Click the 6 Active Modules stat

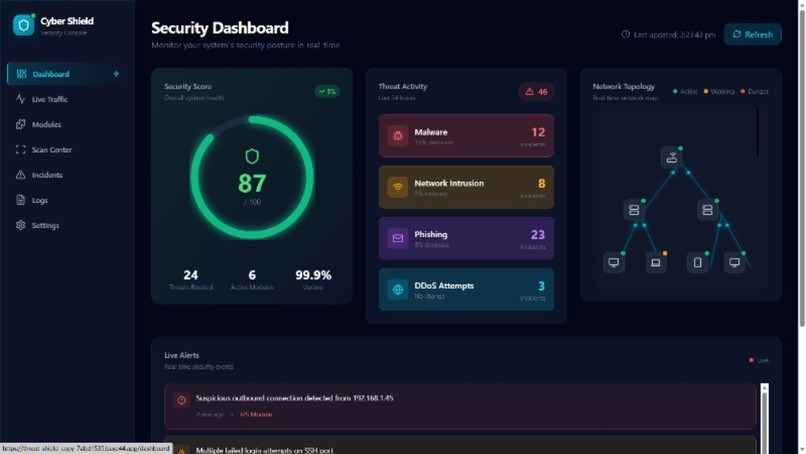[252, 280]
